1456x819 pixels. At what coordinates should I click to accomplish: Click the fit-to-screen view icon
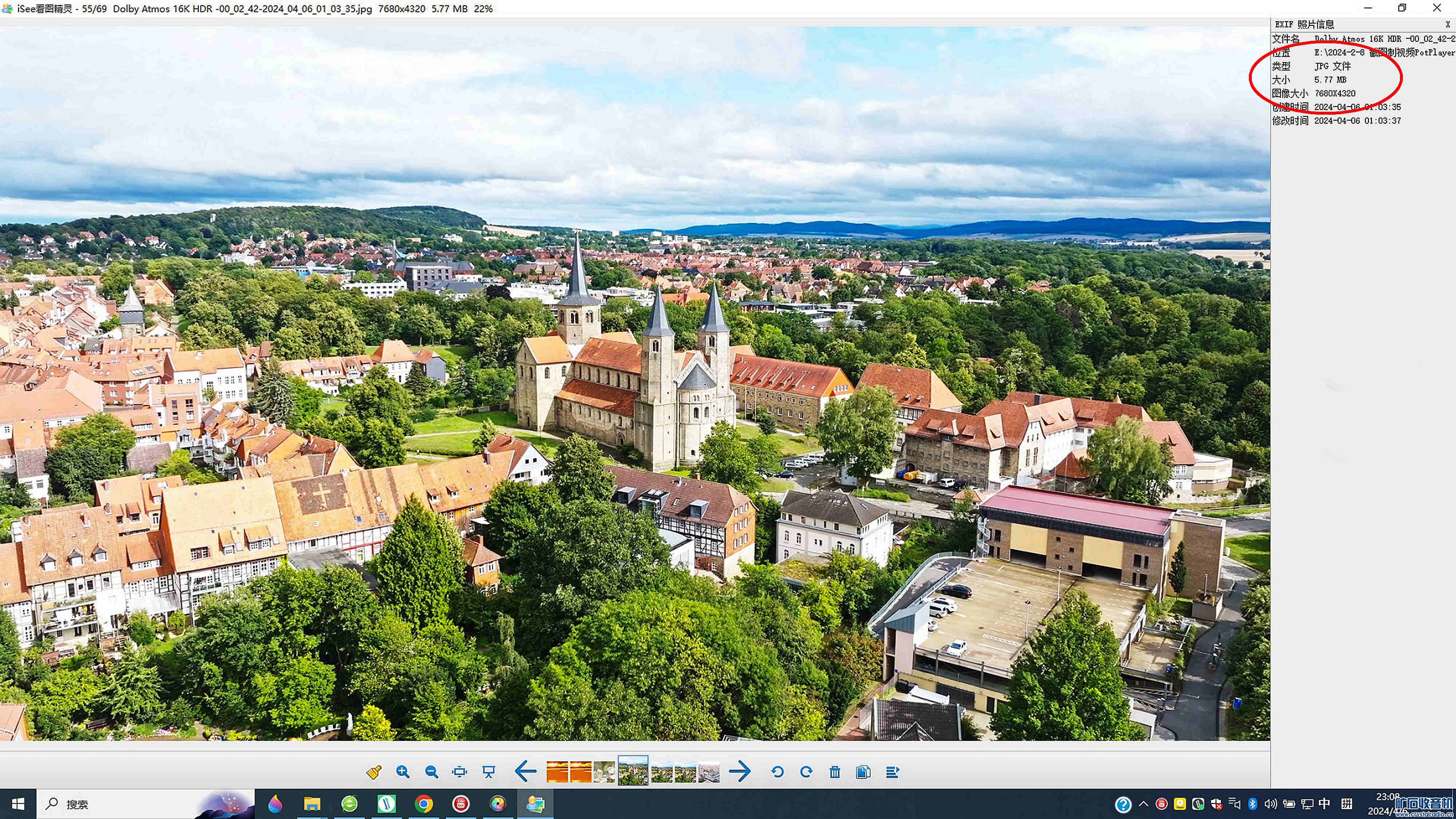coord(460,772)
